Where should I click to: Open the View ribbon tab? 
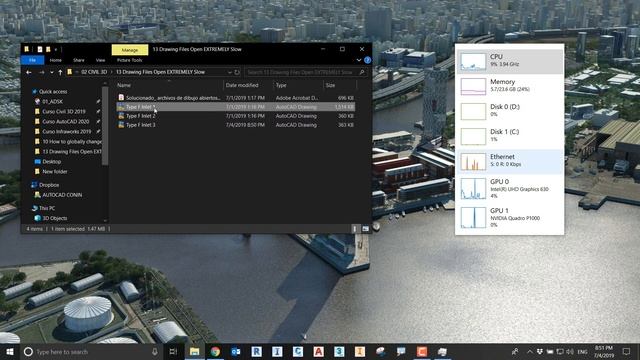100,60
